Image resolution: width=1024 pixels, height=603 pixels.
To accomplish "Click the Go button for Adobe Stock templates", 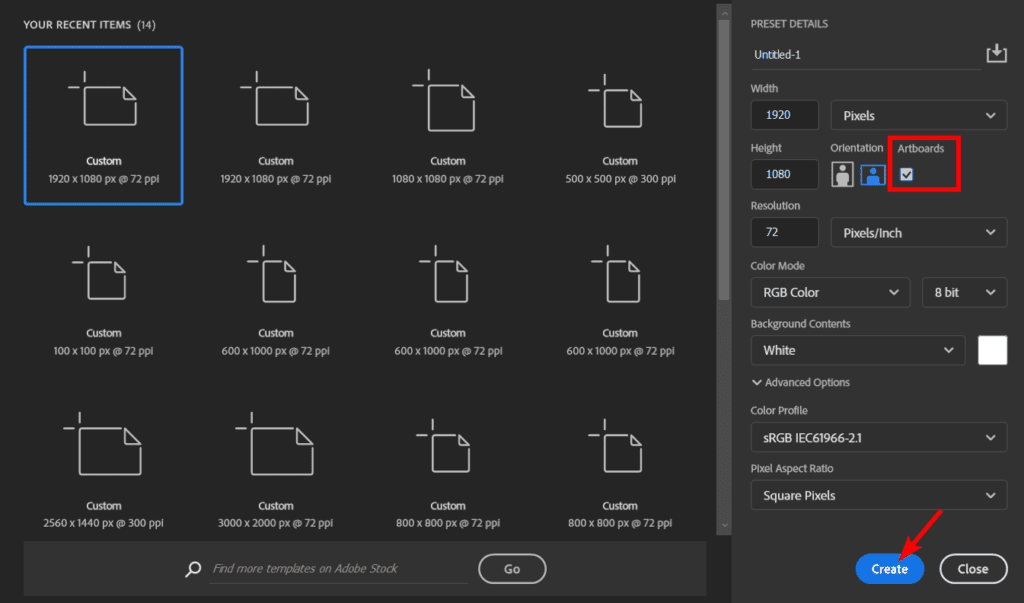I will pyautogui.click(x=512, y=568).
